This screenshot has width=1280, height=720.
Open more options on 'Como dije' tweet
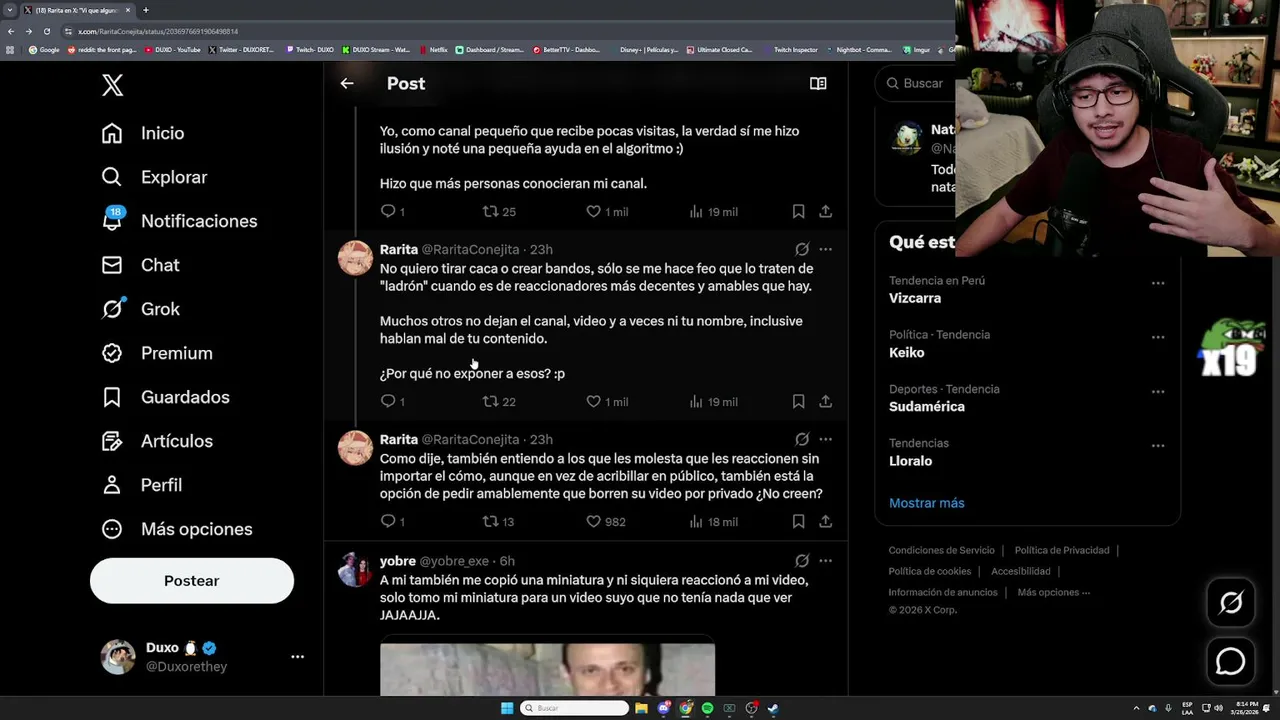point(825,439)
